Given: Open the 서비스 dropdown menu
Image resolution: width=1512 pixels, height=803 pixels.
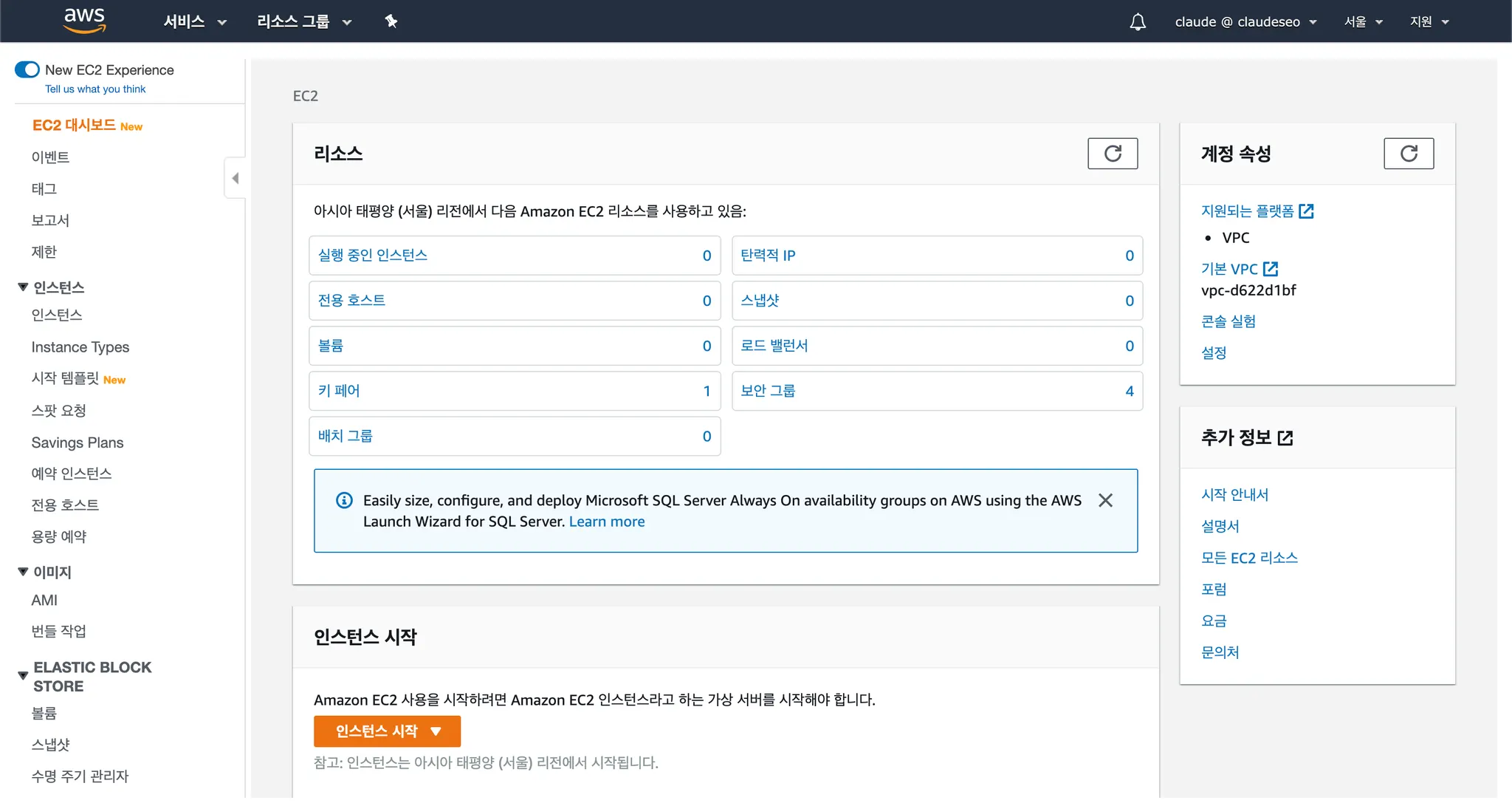Looking at the screenshot, I should click(x=194, y=21).
